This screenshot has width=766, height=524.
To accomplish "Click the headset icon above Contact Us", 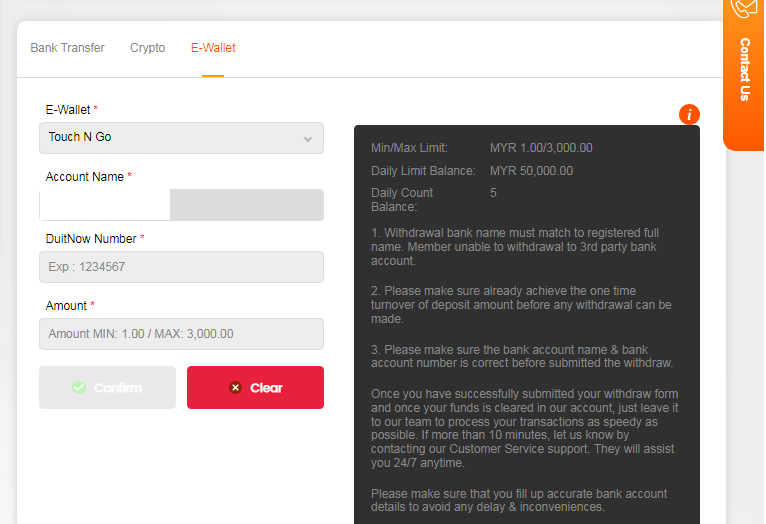I will [x=745, y=8].
